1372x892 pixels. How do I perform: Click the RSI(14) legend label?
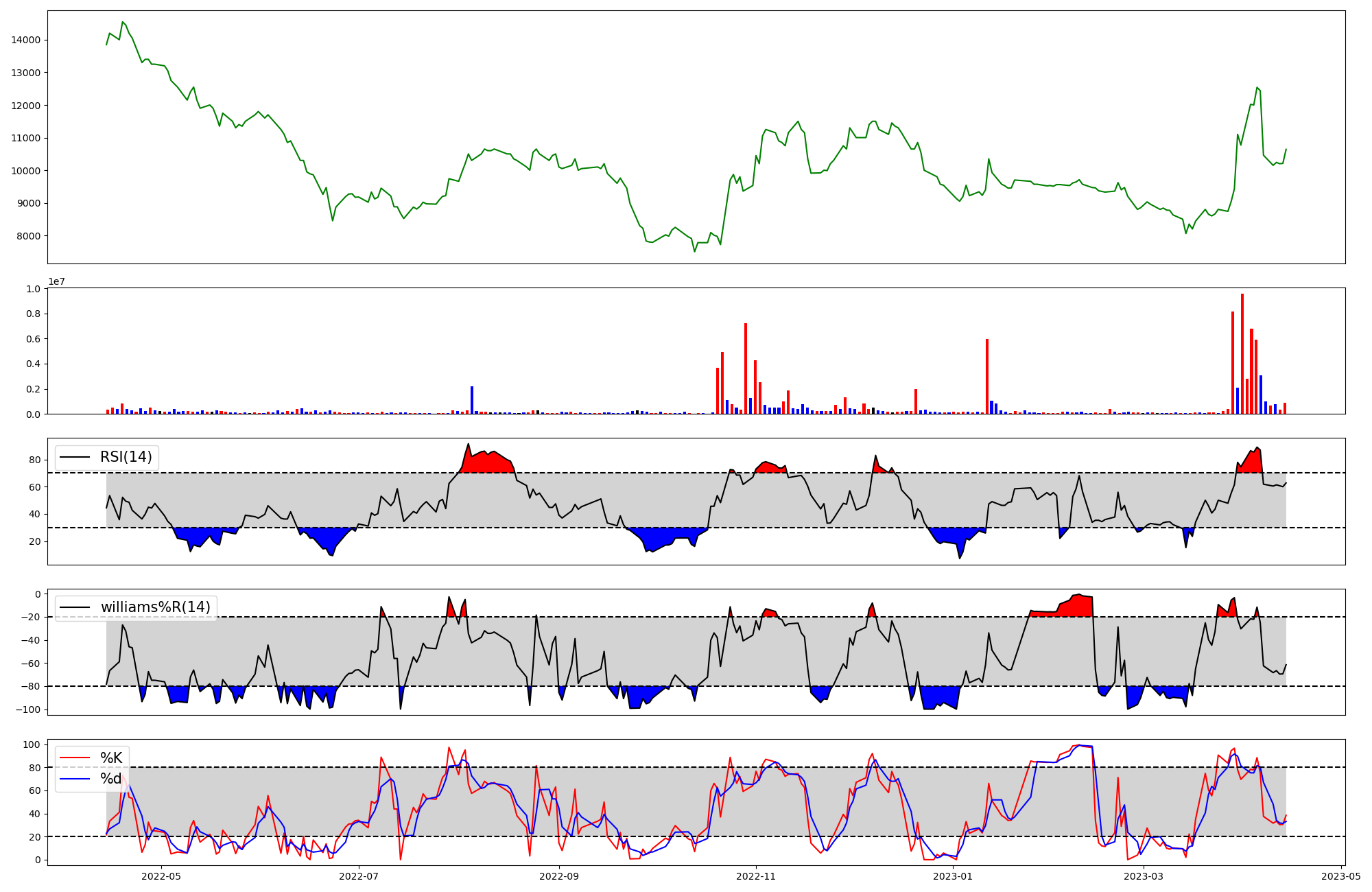click(x=126, y=457)
